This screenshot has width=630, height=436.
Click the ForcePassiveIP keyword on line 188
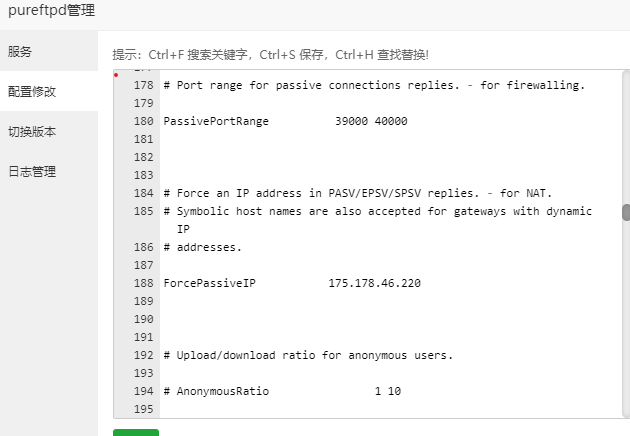coord(209,283)
